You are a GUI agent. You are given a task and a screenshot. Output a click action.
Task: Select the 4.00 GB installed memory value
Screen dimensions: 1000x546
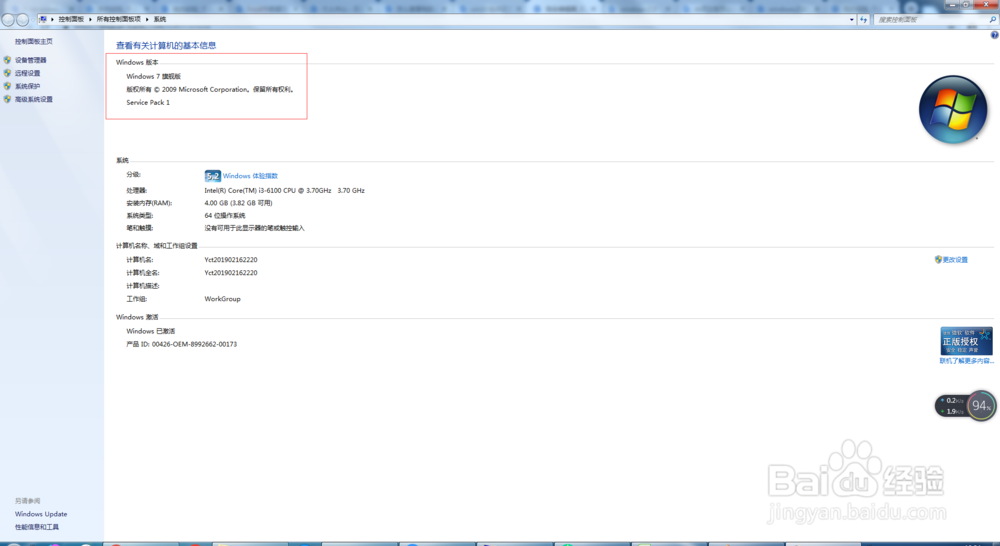click(239, 203)
